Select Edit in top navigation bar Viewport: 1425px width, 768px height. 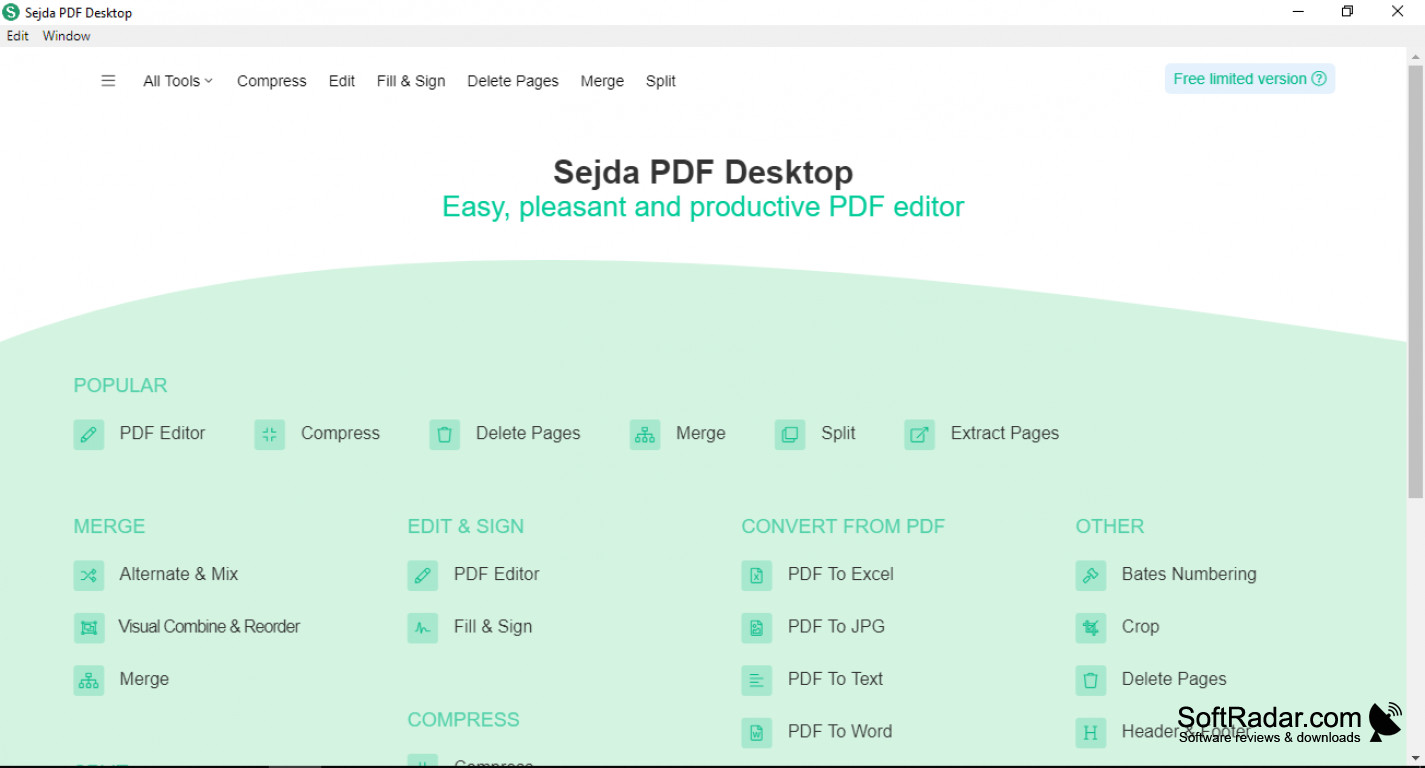pyautogui.click(x=342, y=81)
